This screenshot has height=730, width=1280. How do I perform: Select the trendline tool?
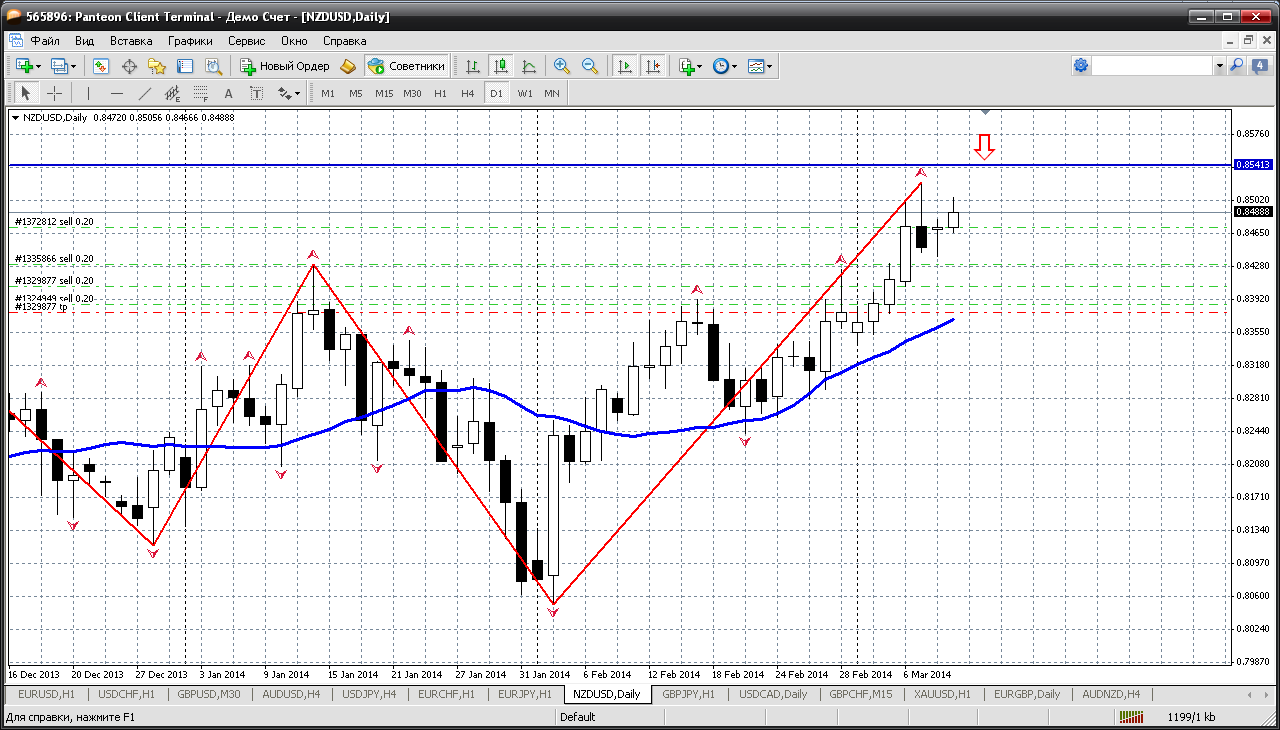point(145,93)
